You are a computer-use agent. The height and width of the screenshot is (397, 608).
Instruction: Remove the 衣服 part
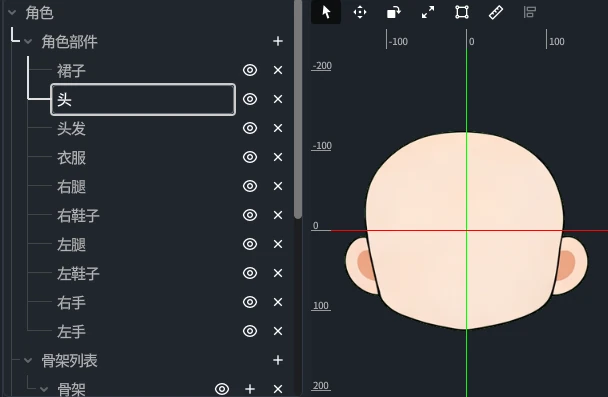(278, 157)
